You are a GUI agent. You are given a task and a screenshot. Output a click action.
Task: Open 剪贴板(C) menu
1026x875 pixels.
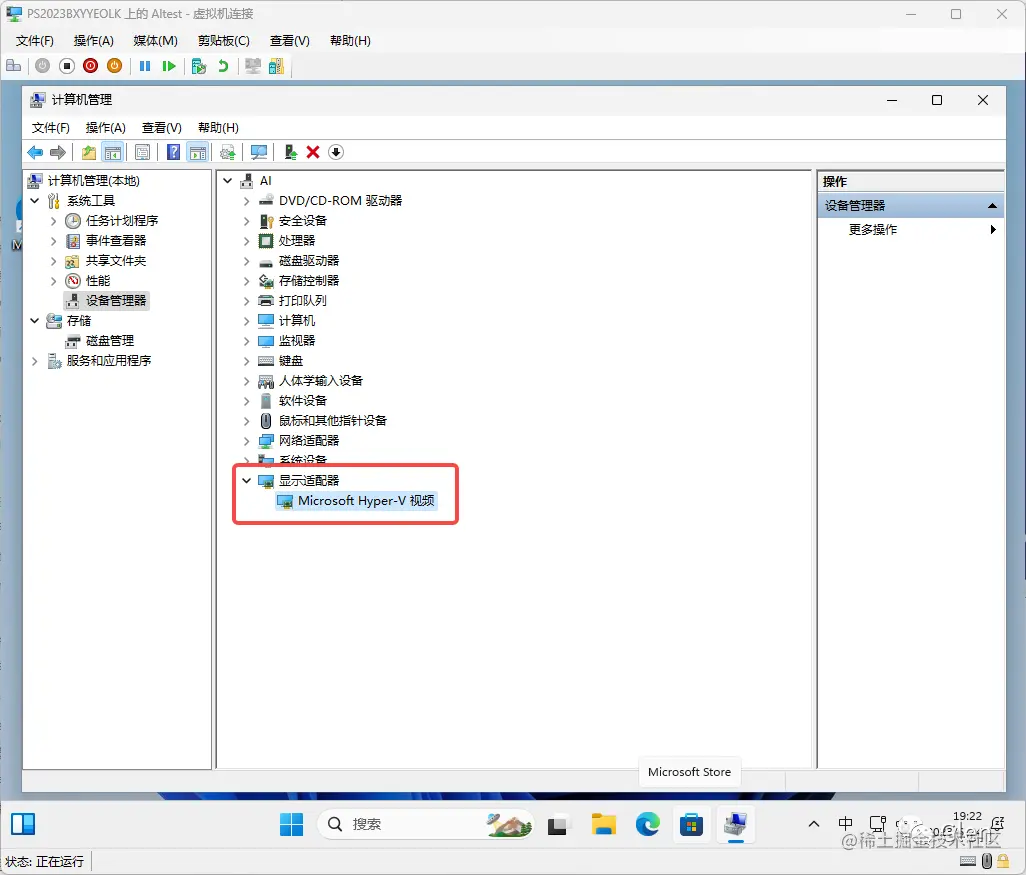pos(224,41)
